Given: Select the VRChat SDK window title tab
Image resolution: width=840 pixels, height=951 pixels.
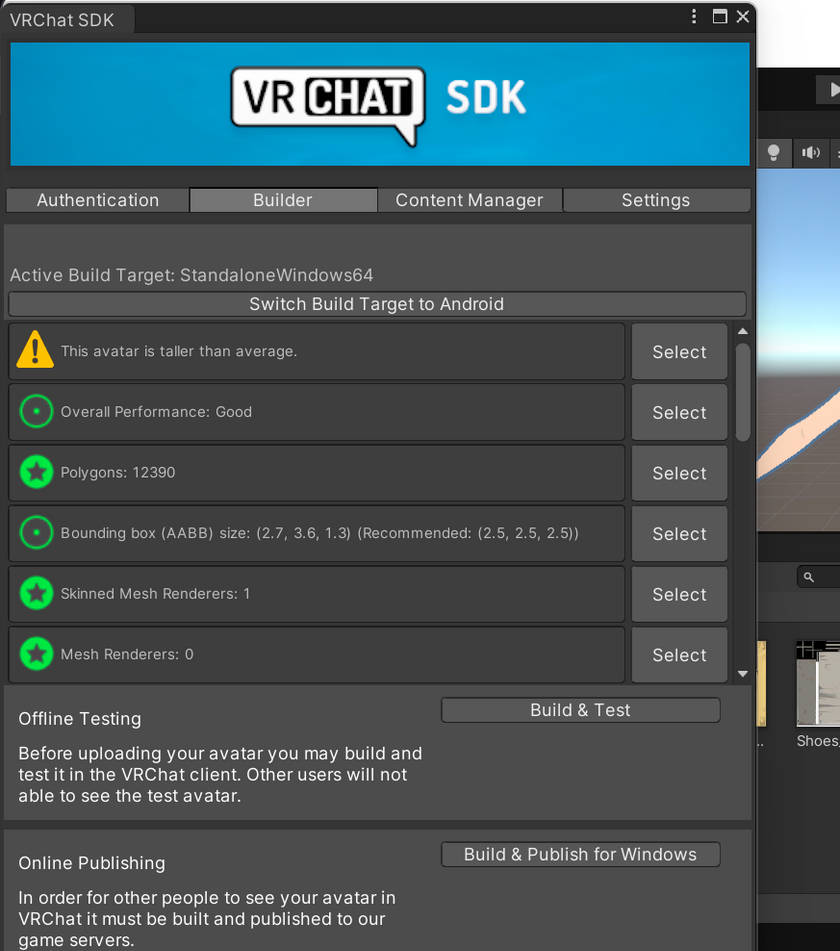Looking at the screenshot, I should pos(67,20).
